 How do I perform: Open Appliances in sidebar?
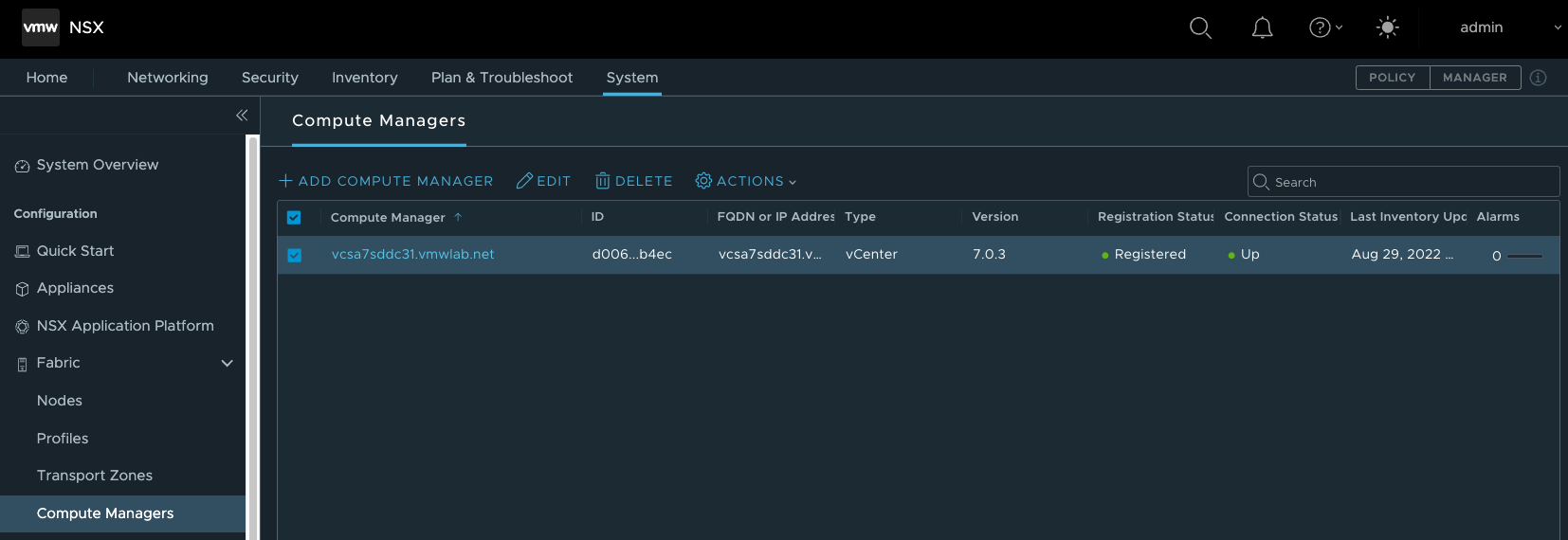75,288
